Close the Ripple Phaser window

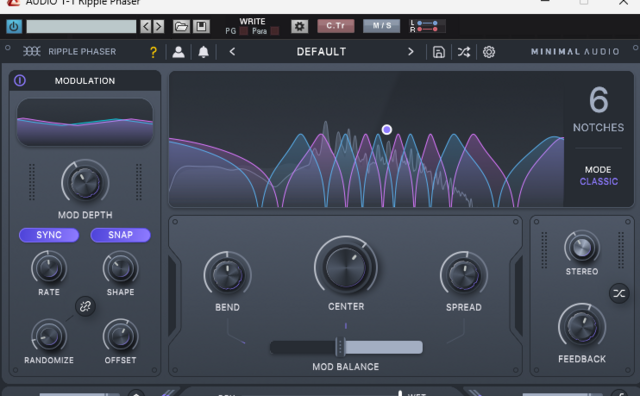click(x=624, y=2)
